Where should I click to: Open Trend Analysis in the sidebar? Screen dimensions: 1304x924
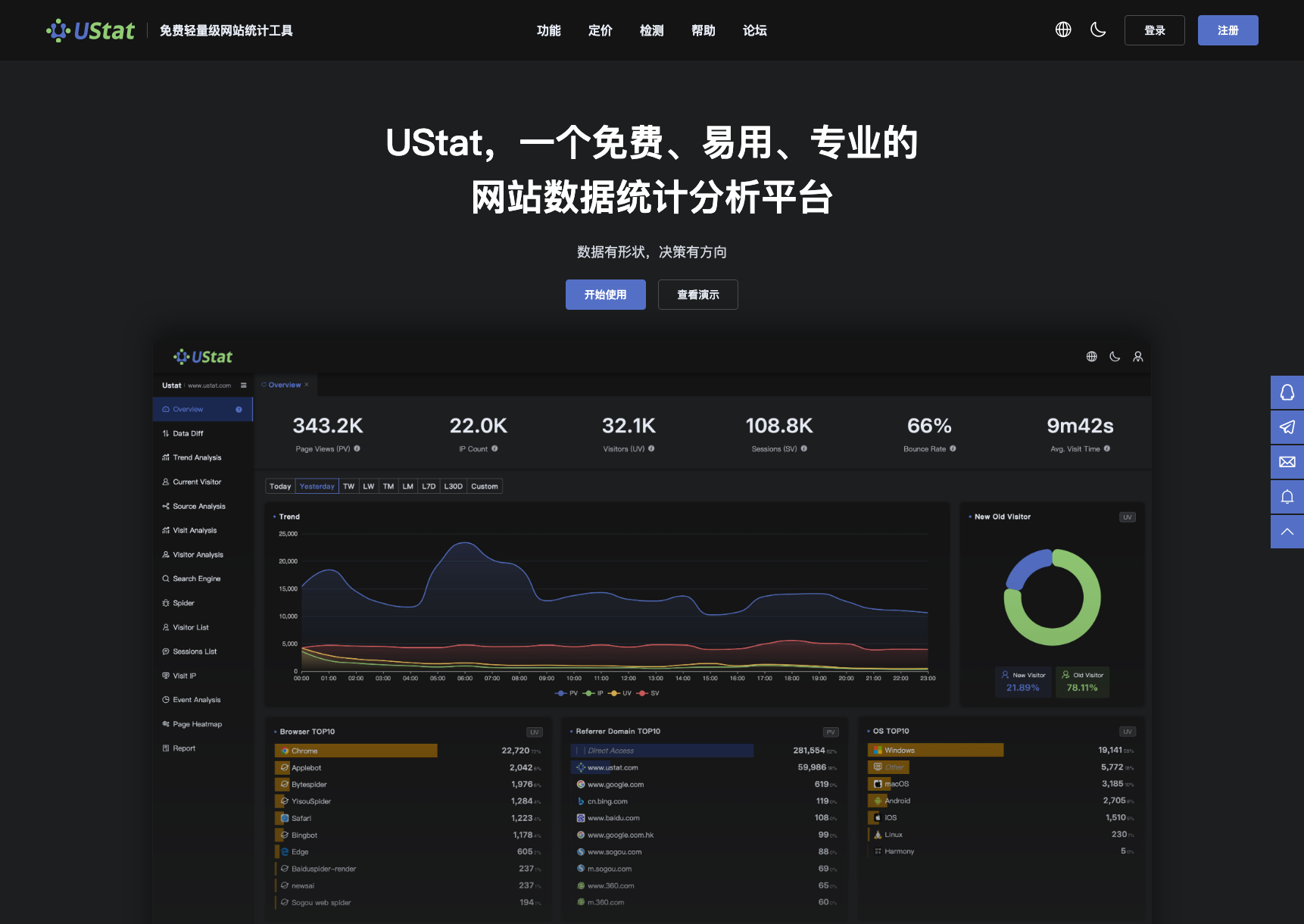point(202,457)
